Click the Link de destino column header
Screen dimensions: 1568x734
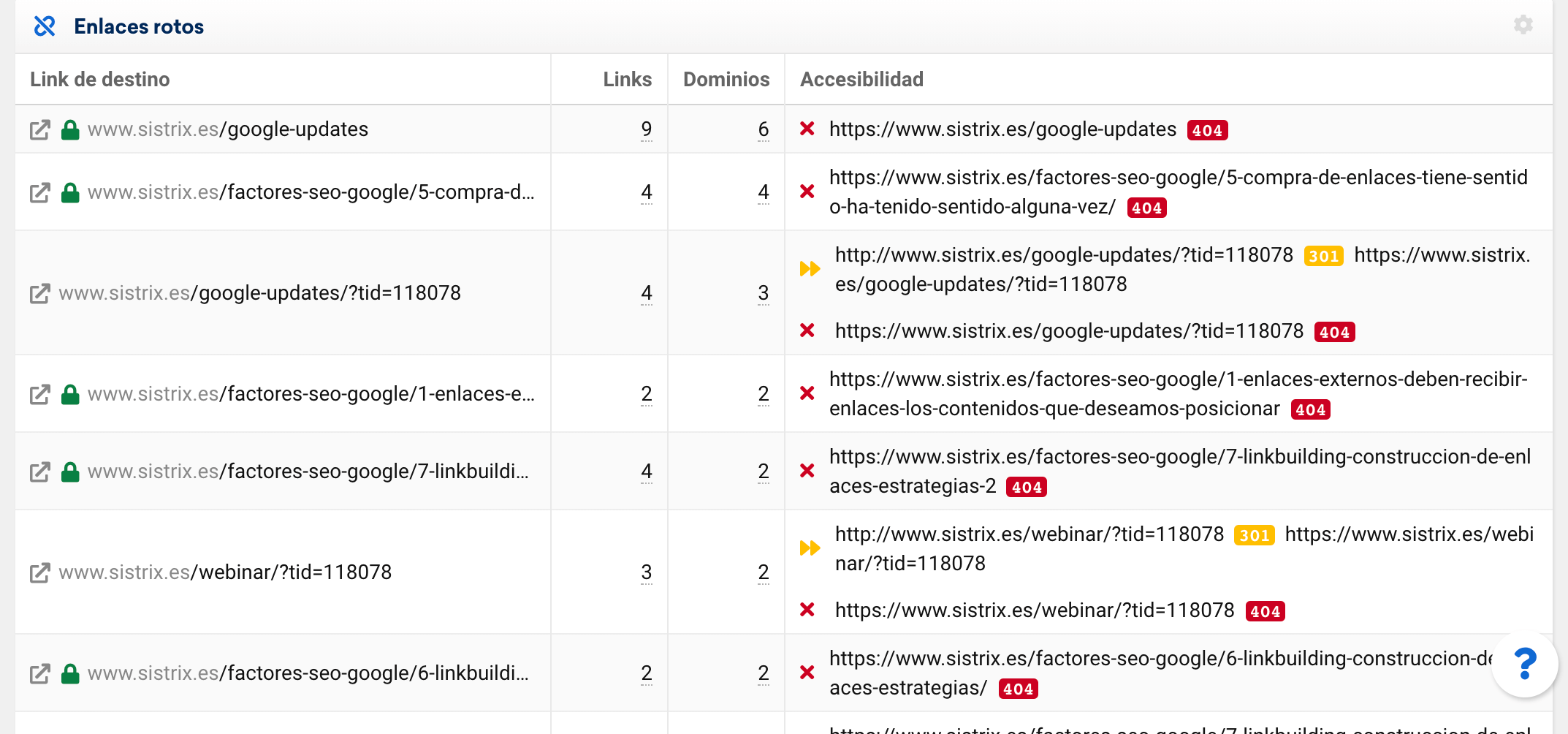coord(100,79)
